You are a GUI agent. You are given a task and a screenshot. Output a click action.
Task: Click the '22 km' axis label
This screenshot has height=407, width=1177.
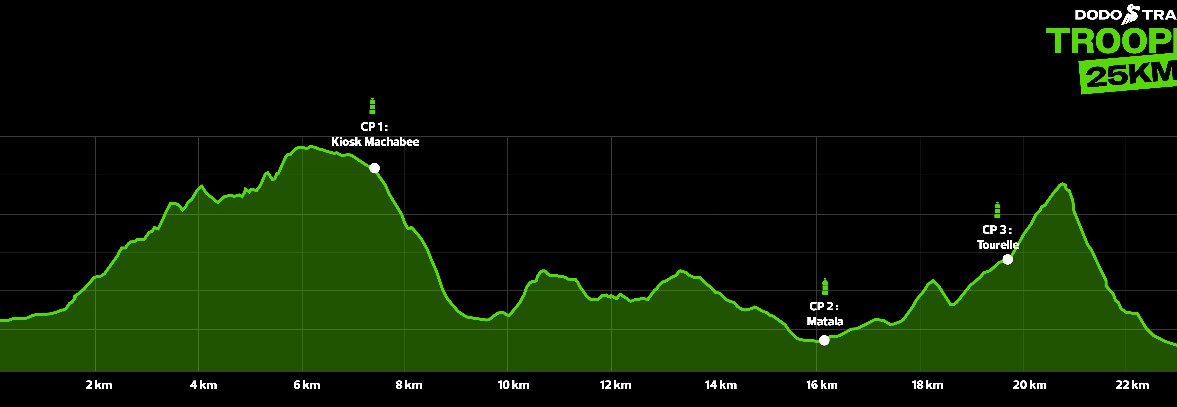pos(1132,385)
